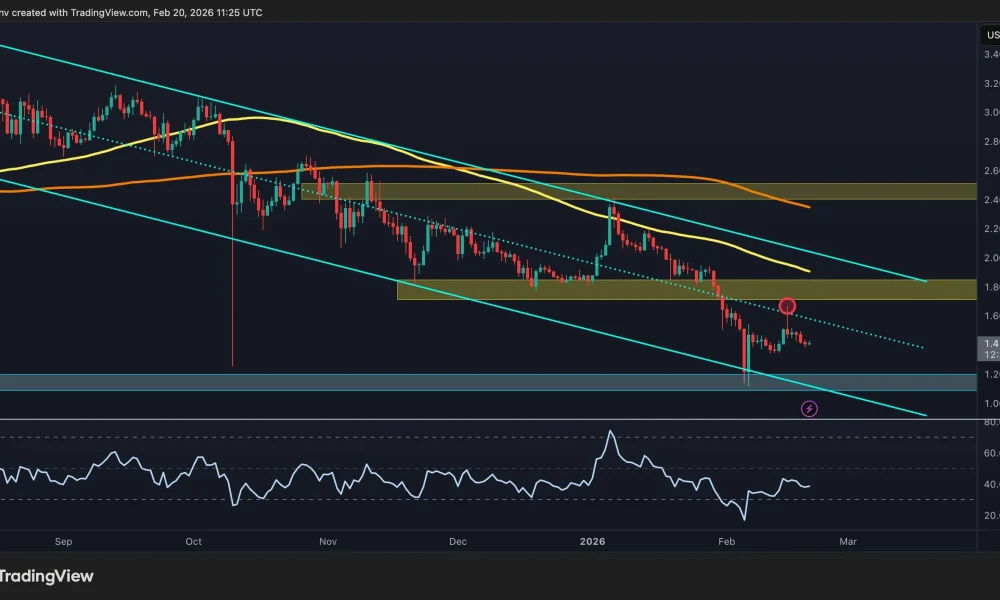Viewport: 1000px width, 600px height.
Task: Select the Sep label on the time axis
Action: [x=63, y=541]
